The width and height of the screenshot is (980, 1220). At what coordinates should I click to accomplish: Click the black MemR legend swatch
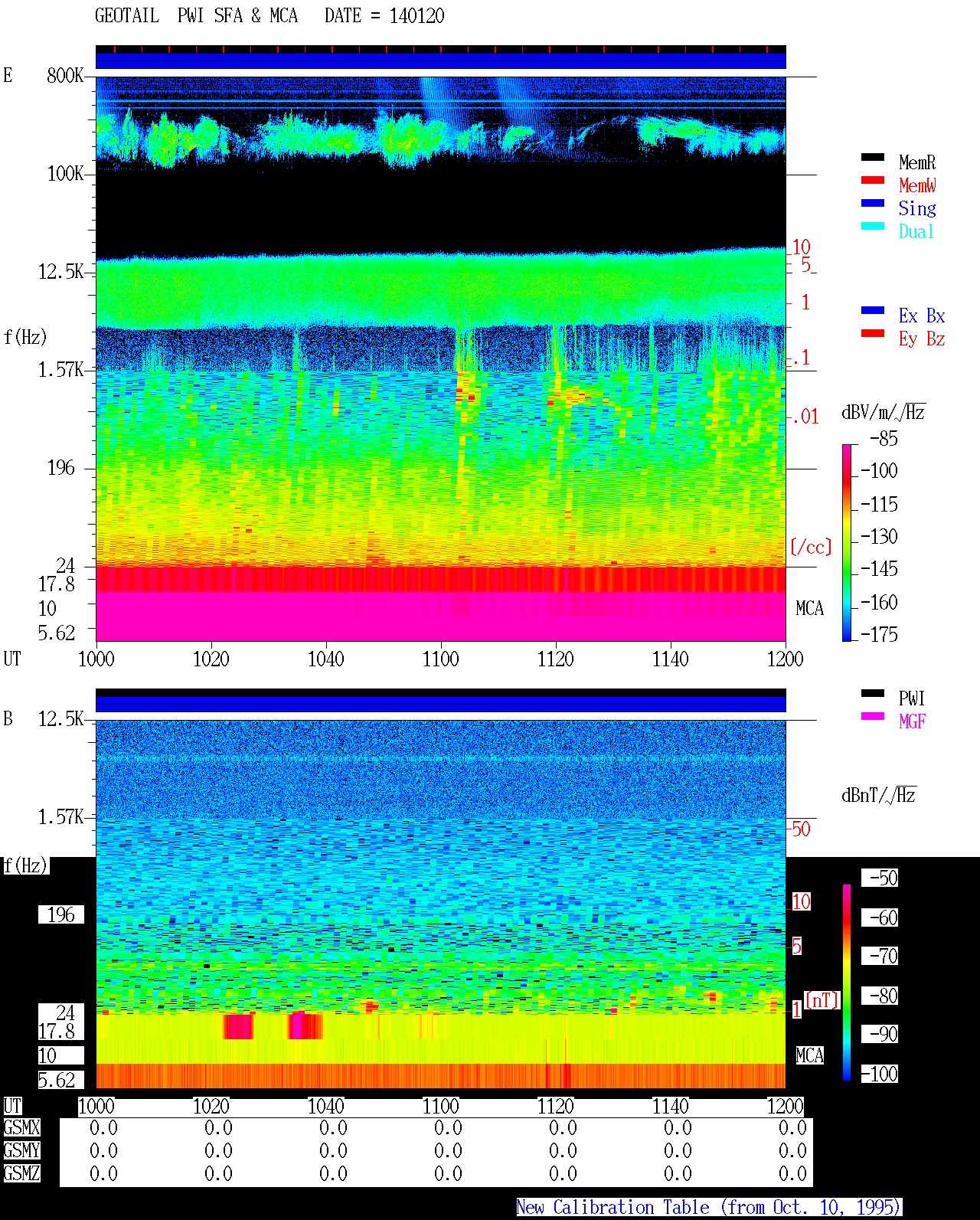pyautogui.click(x=872, y=157)
